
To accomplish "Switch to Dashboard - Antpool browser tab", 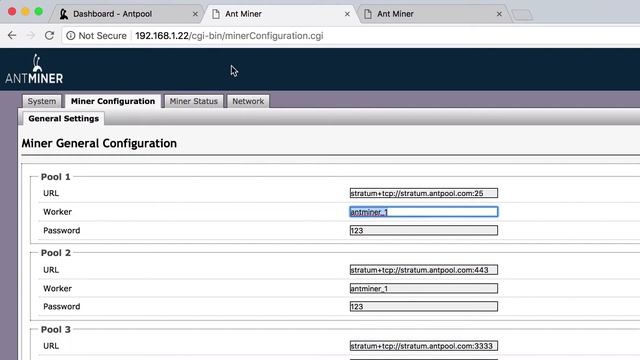I will [127, 14].
